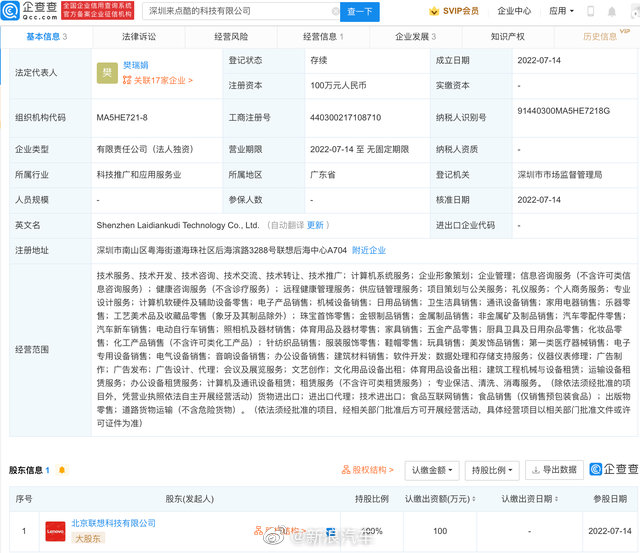Switch to the 经营风险 tab
Viewport: 640px width, 553px height.
231,37
